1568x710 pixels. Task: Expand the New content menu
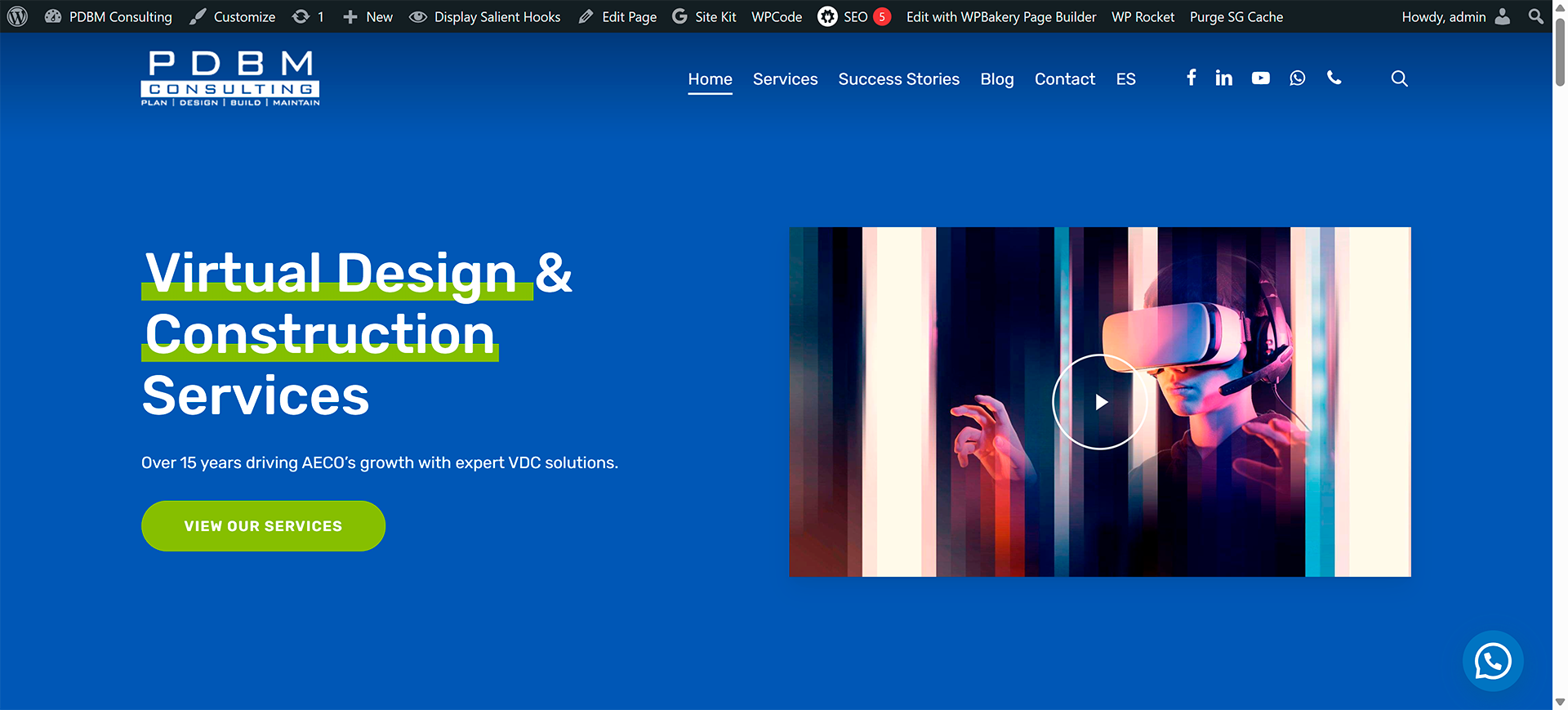point(367,16)
